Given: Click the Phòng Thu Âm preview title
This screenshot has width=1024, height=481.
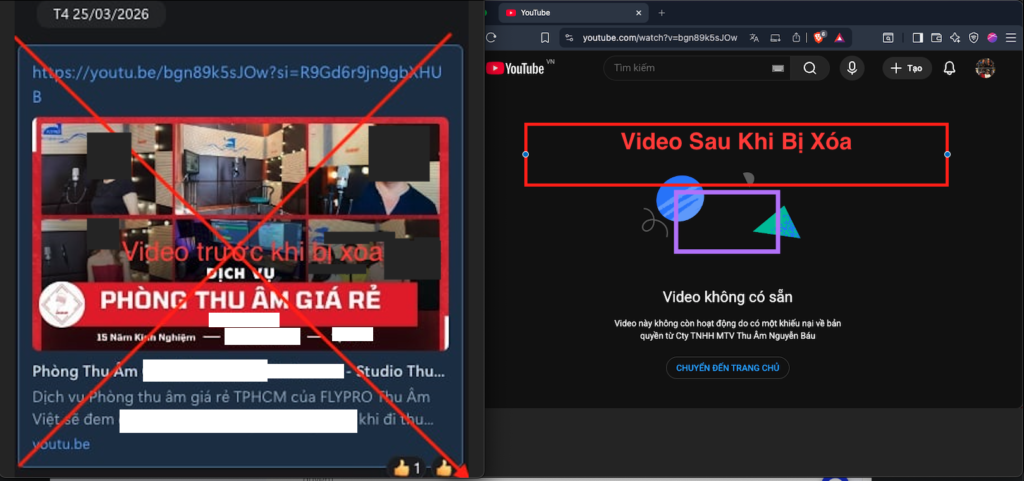Looking at the screenshot, I should pos(239,371).
